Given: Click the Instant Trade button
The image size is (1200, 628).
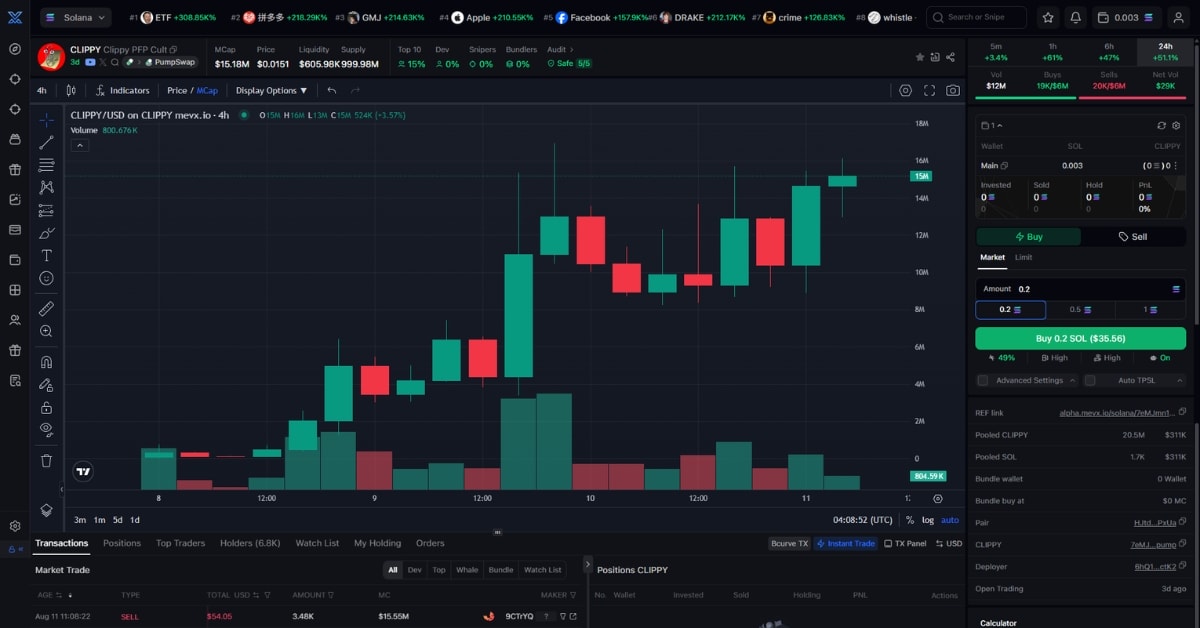Looking at the screenshot, I should (845, 543).
